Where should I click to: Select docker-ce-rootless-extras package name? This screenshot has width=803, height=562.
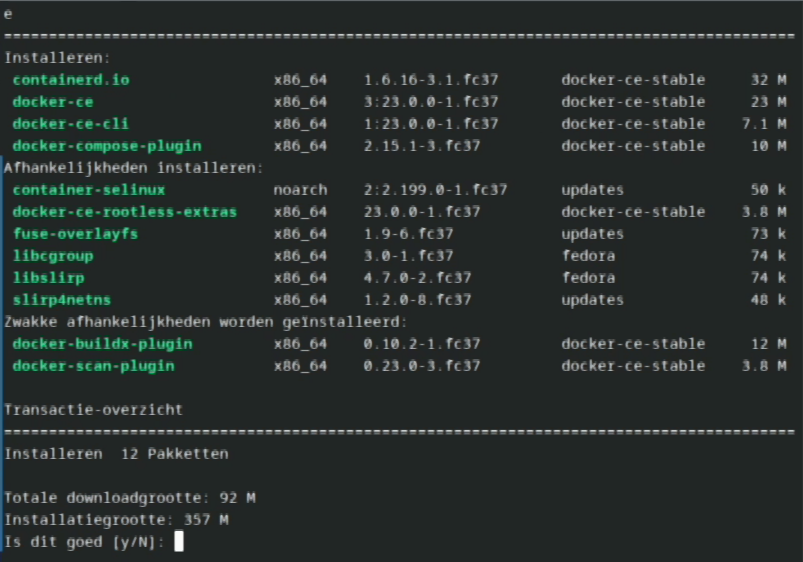pos(125,212)
